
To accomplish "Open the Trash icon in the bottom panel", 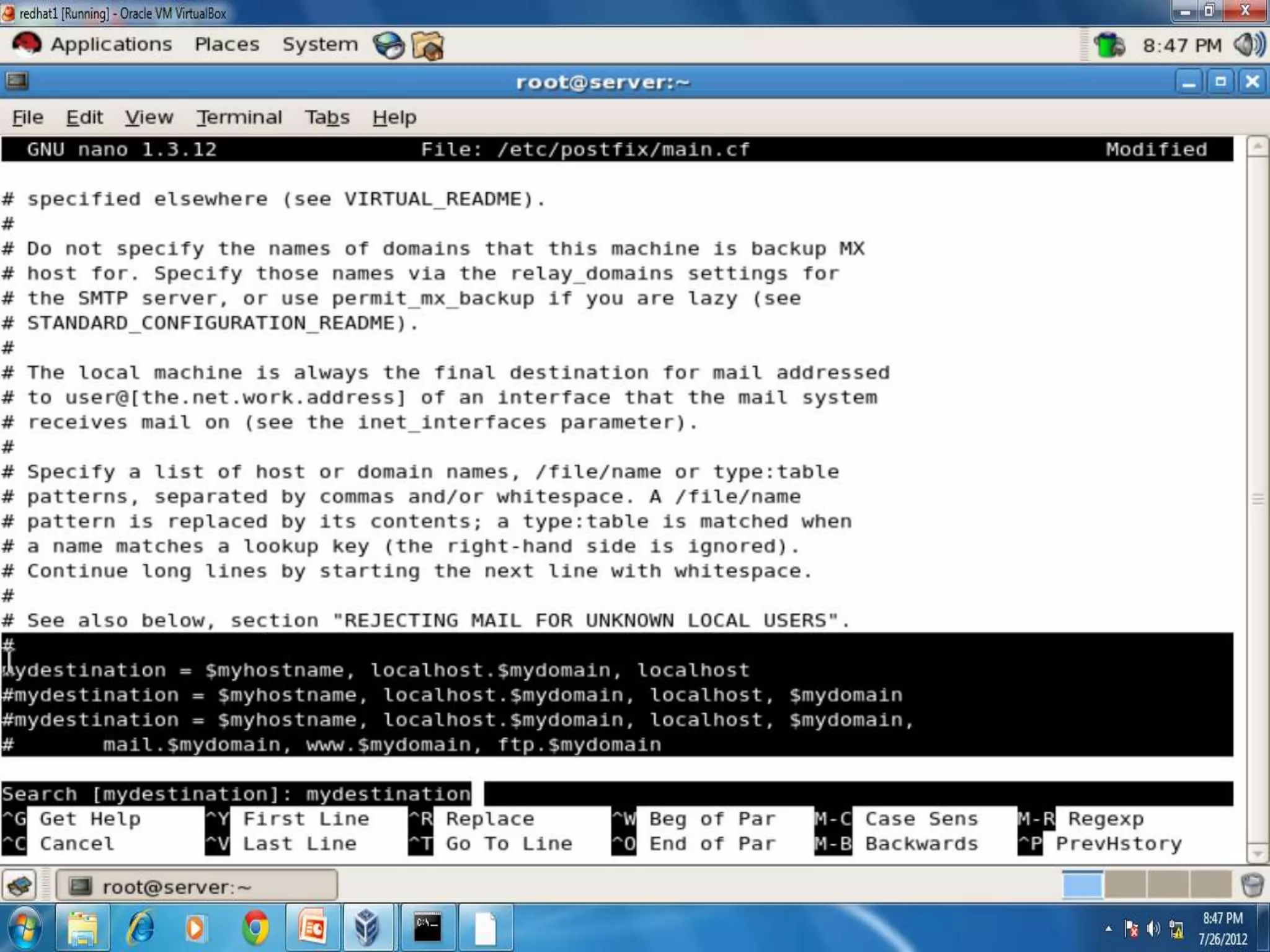I will pos(1252,885).
